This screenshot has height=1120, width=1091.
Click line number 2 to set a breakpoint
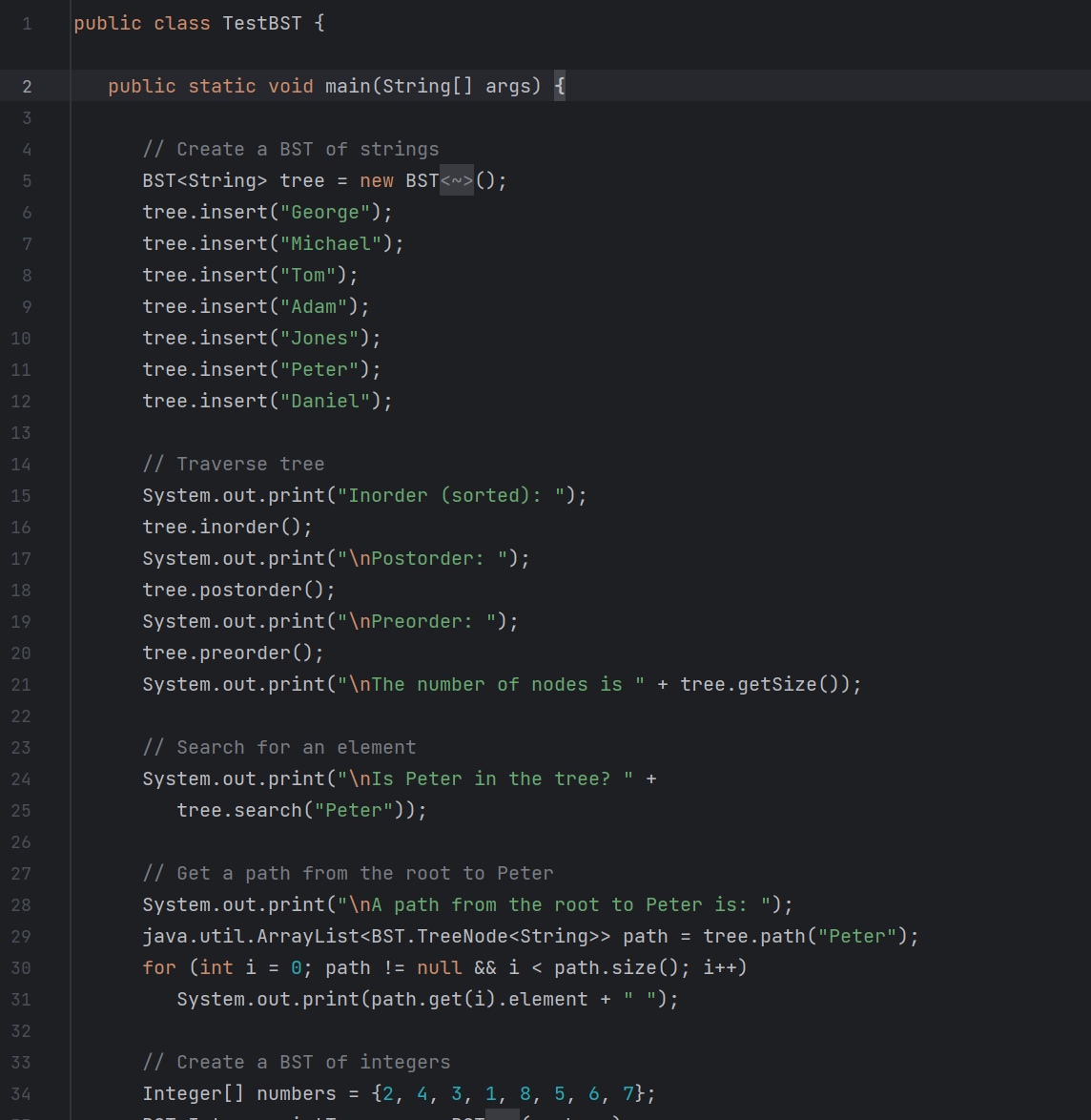[27, 86]
